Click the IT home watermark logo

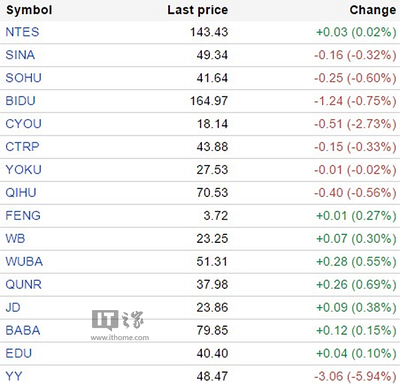(x=120, y=325)
